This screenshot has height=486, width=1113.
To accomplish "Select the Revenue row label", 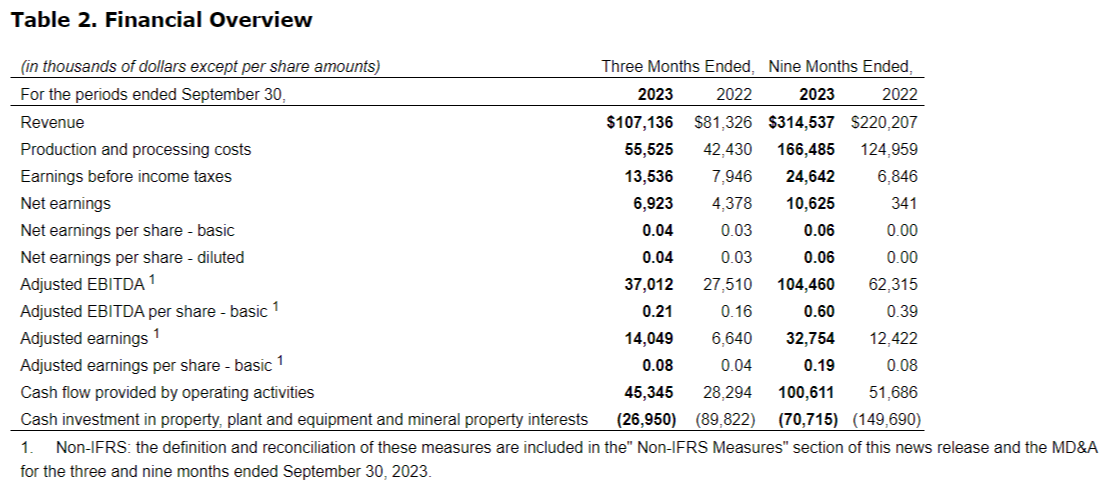I will click(52, 122).
